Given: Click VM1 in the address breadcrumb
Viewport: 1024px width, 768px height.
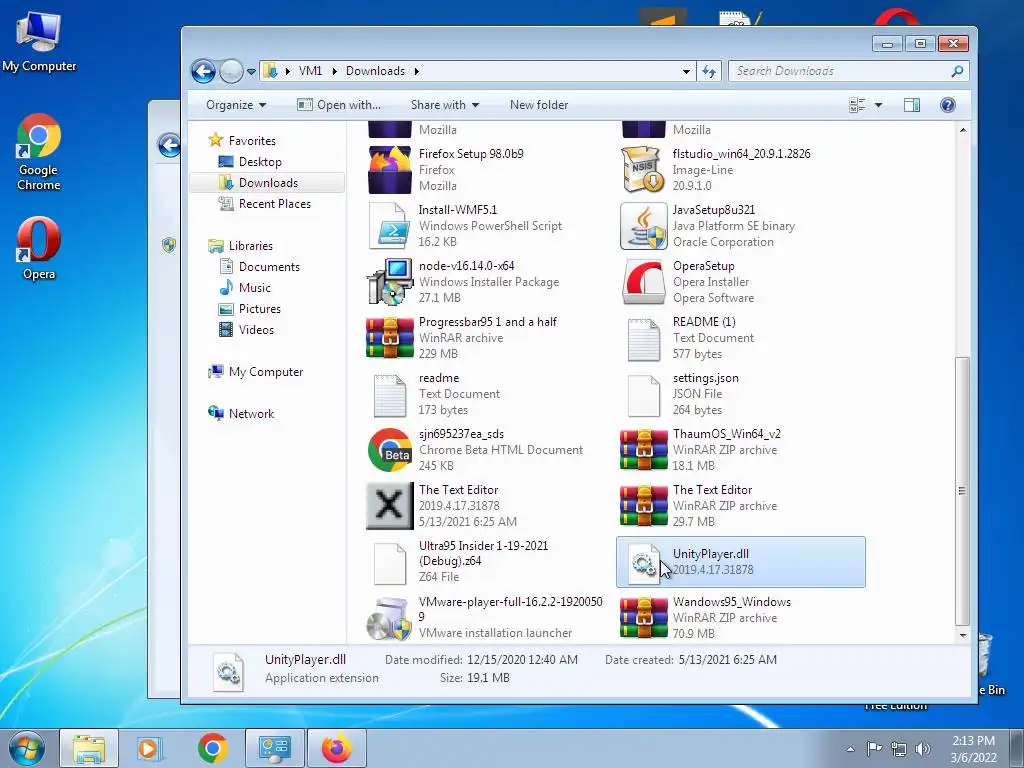Looking at the screenshot, I should tap(310, 71).
